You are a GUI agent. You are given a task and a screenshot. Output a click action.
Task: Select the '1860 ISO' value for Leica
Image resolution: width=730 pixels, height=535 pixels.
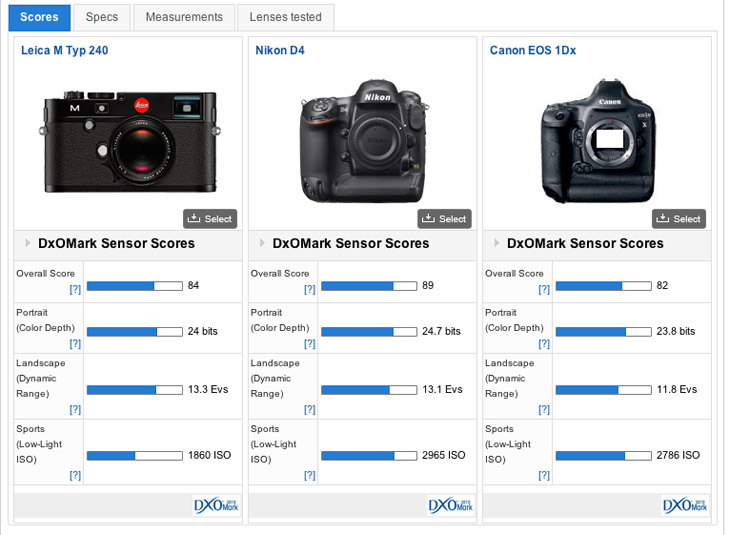tap(209, 455)
